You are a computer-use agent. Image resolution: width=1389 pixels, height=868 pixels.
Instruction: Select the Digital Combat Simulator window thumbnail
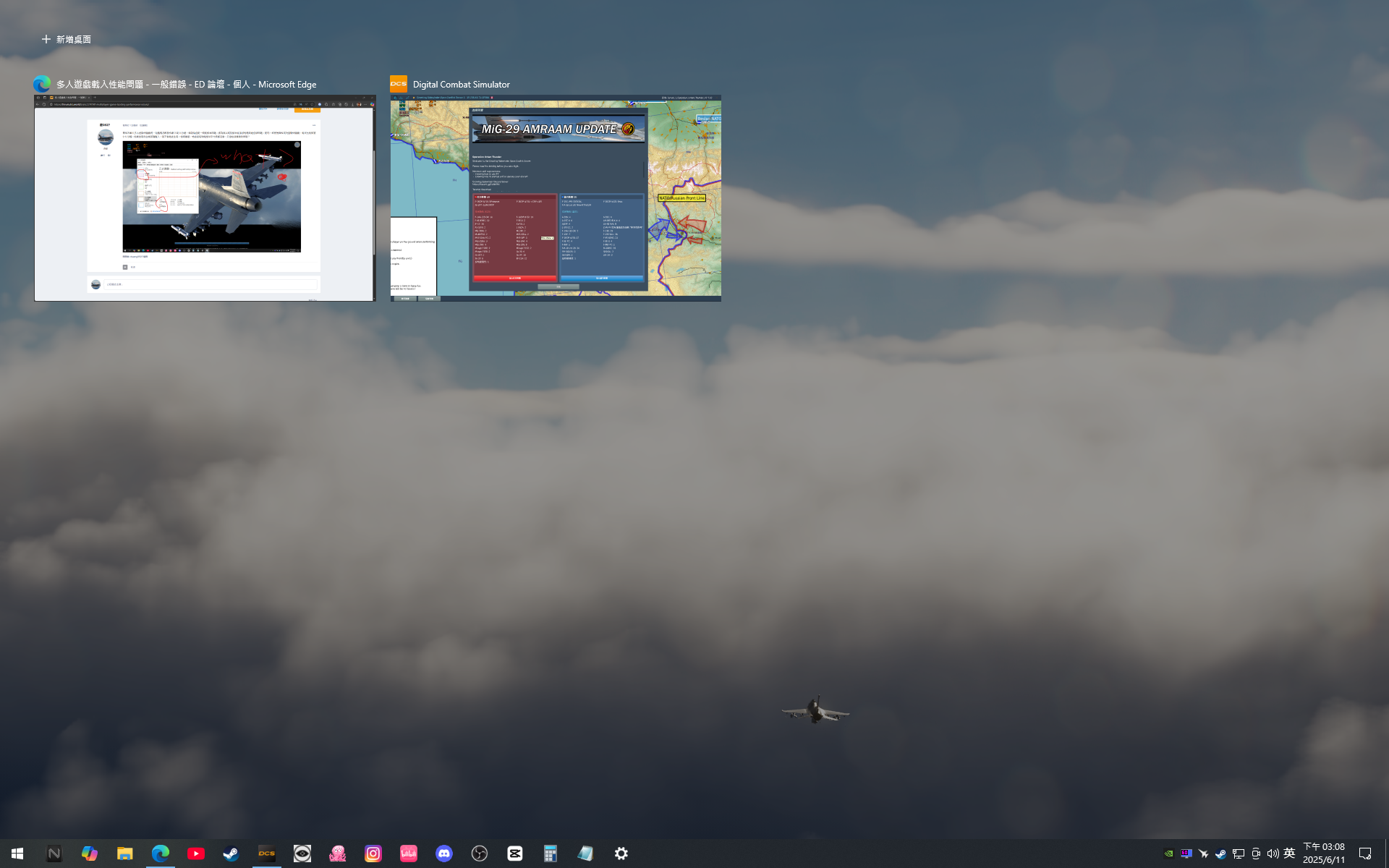click(x=556, y=197)
